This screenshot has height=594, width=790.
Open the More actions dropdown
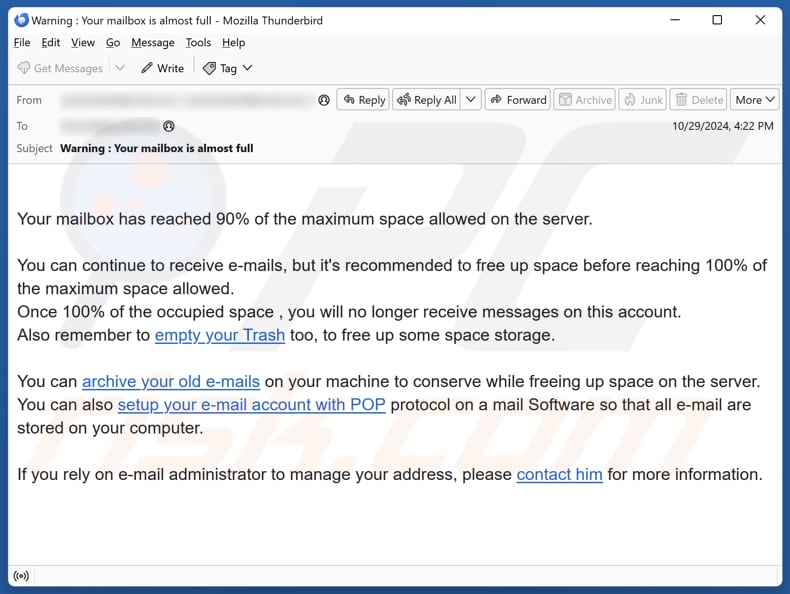(x=755, y=100)
